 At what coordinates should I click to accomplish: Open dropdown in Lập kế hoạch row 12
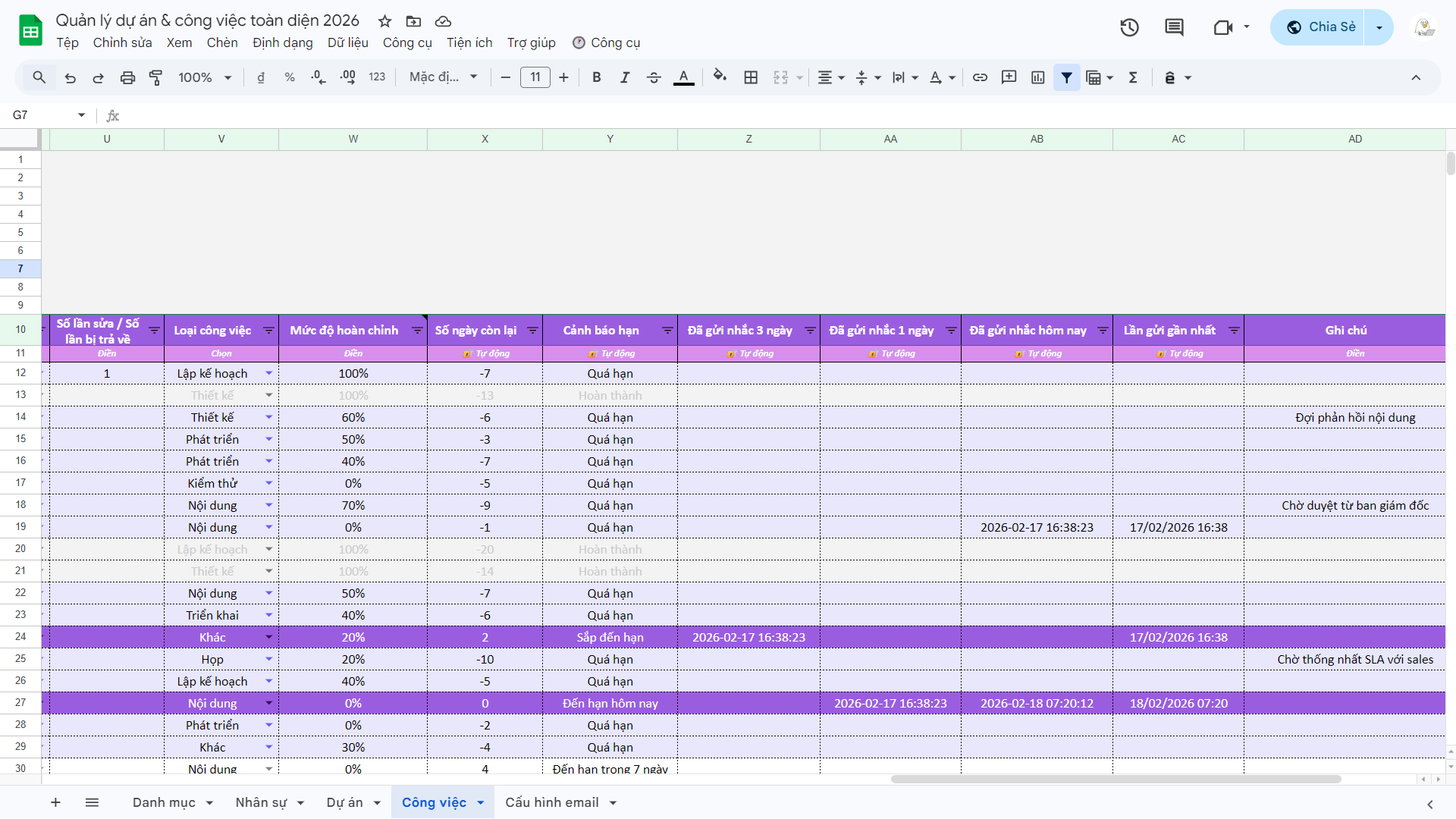[x=268, y=373]
